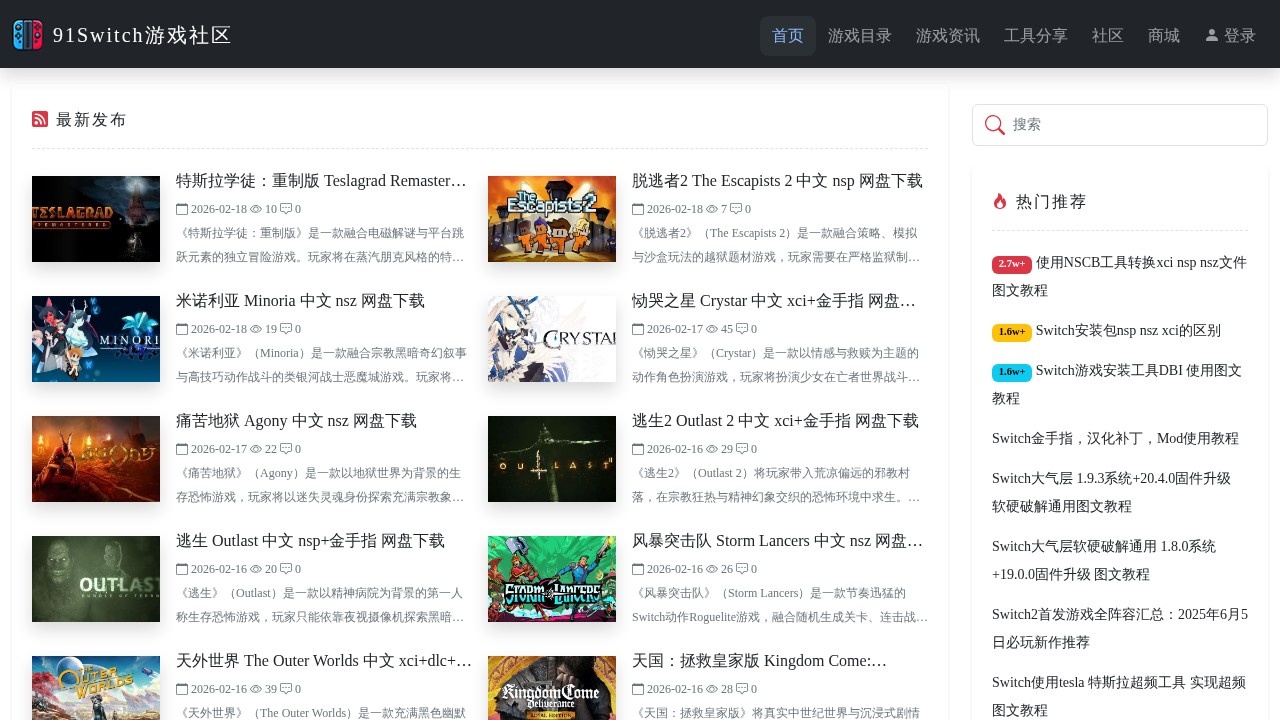This screenshot has width=1280, height=720.
Task: Click the user icon beside 登录
Action: coord(1211,35)
